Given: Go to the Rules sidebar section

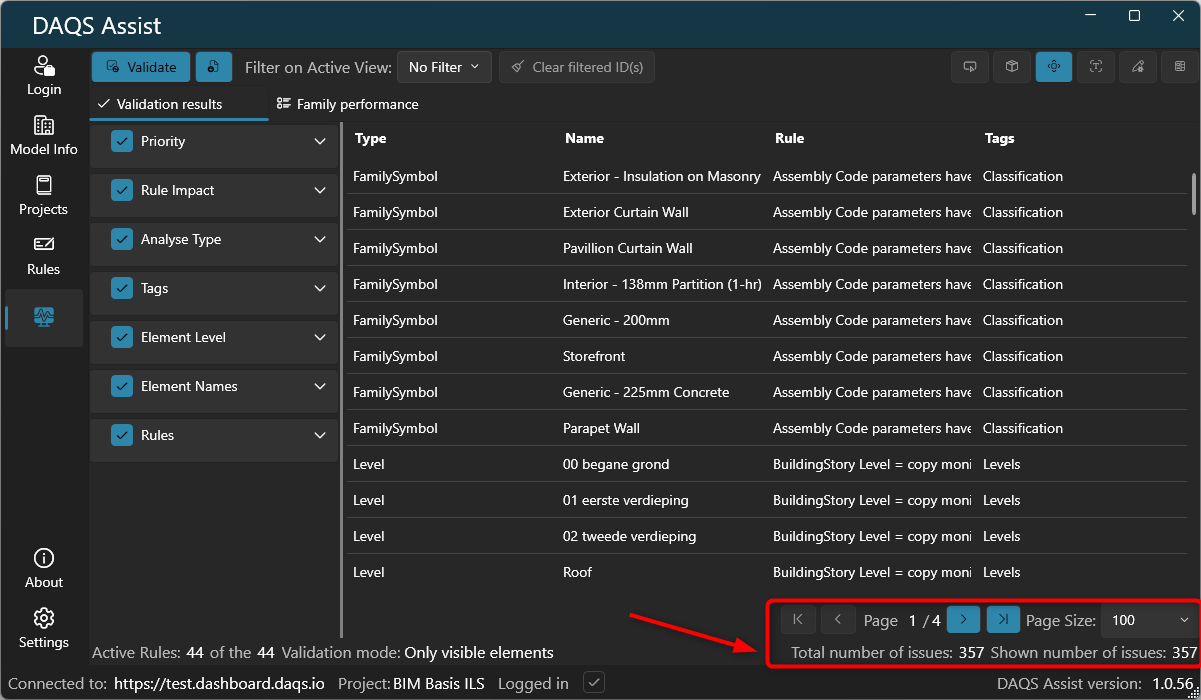Looking at the screenshot, I should tap(44, 256).
